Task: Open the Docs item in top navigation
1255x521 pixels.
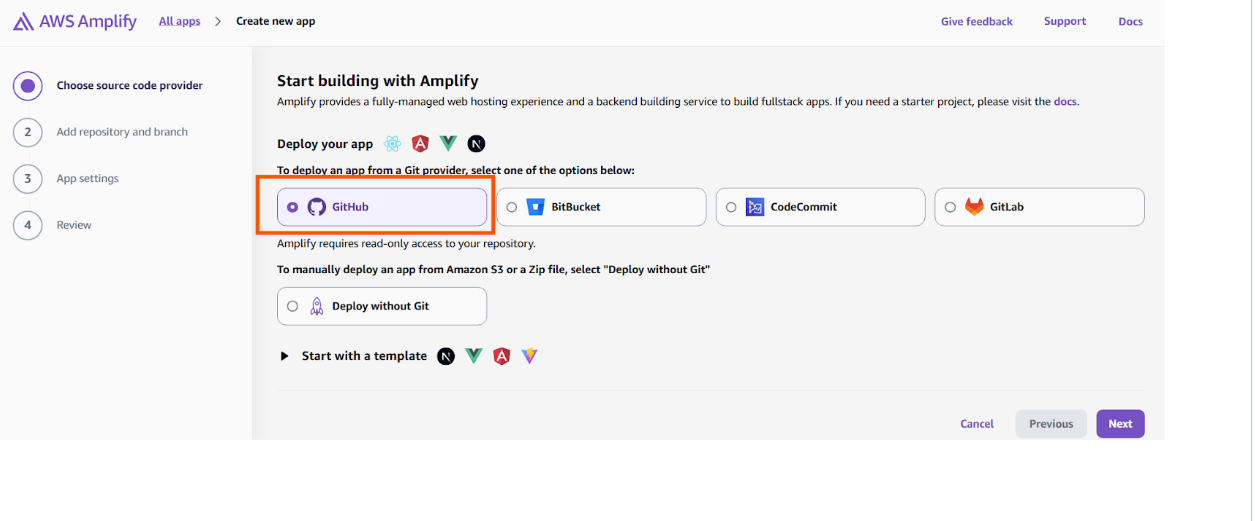Action: (x=1130, y=21)
